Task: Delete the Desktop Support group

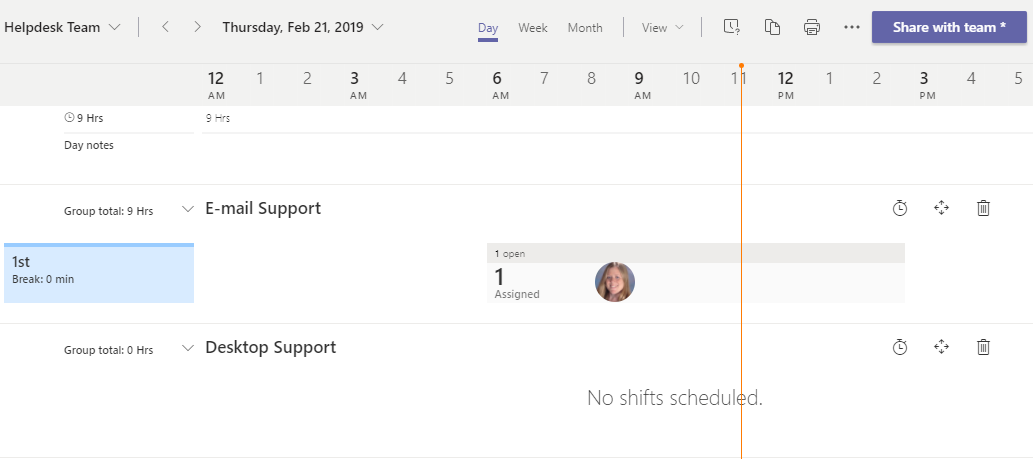Action: 983,347
